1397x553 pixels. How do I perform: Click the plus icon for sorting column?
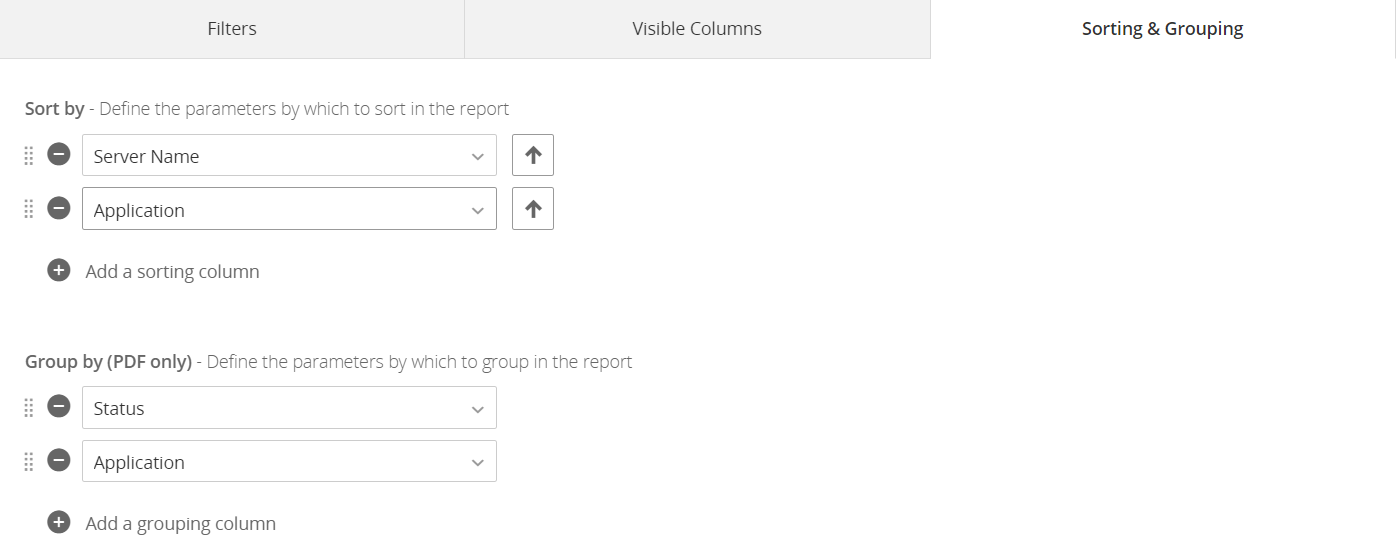coord(59,271)
